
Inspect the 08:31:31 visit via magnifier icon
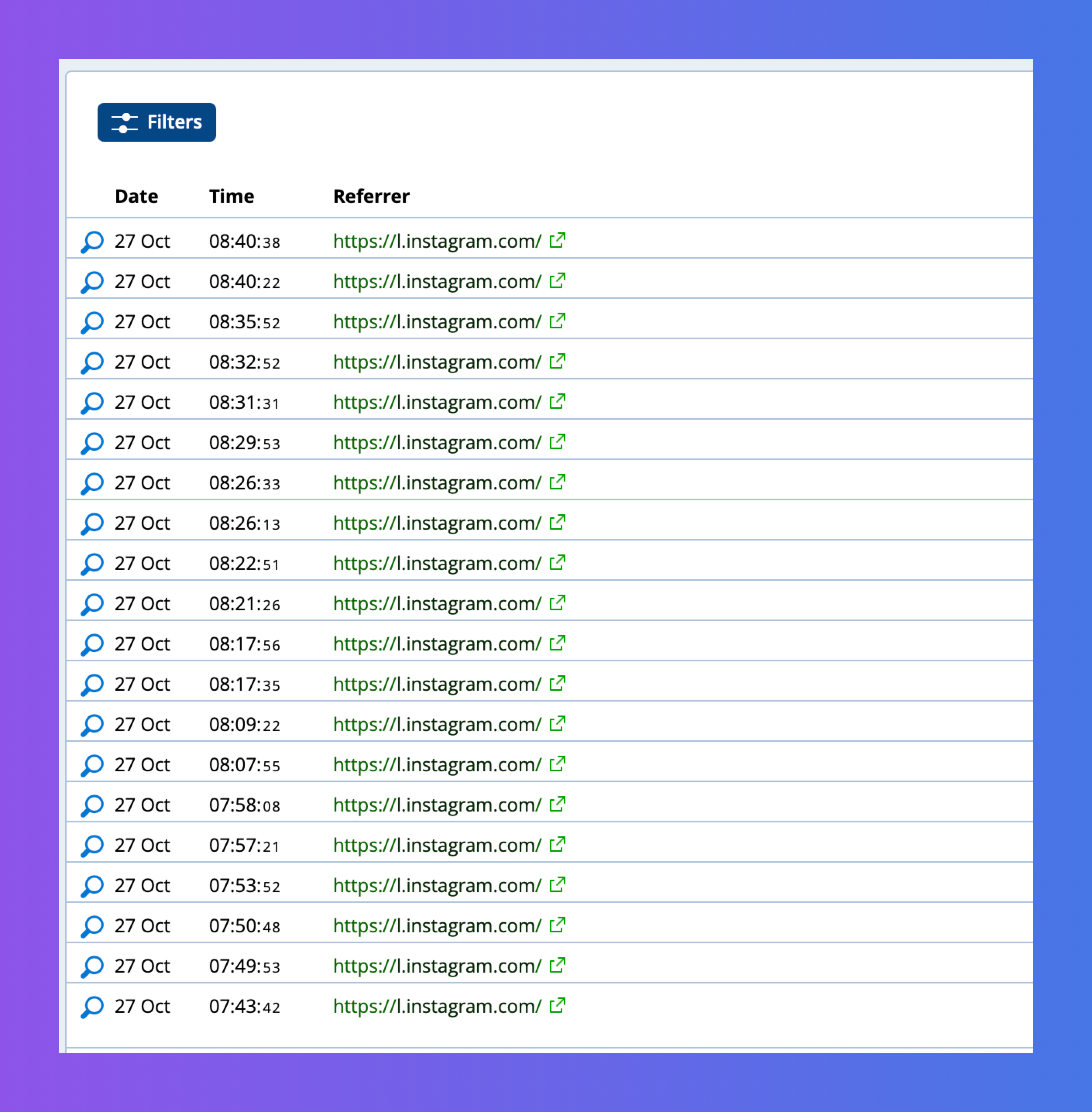pos(92,403)
